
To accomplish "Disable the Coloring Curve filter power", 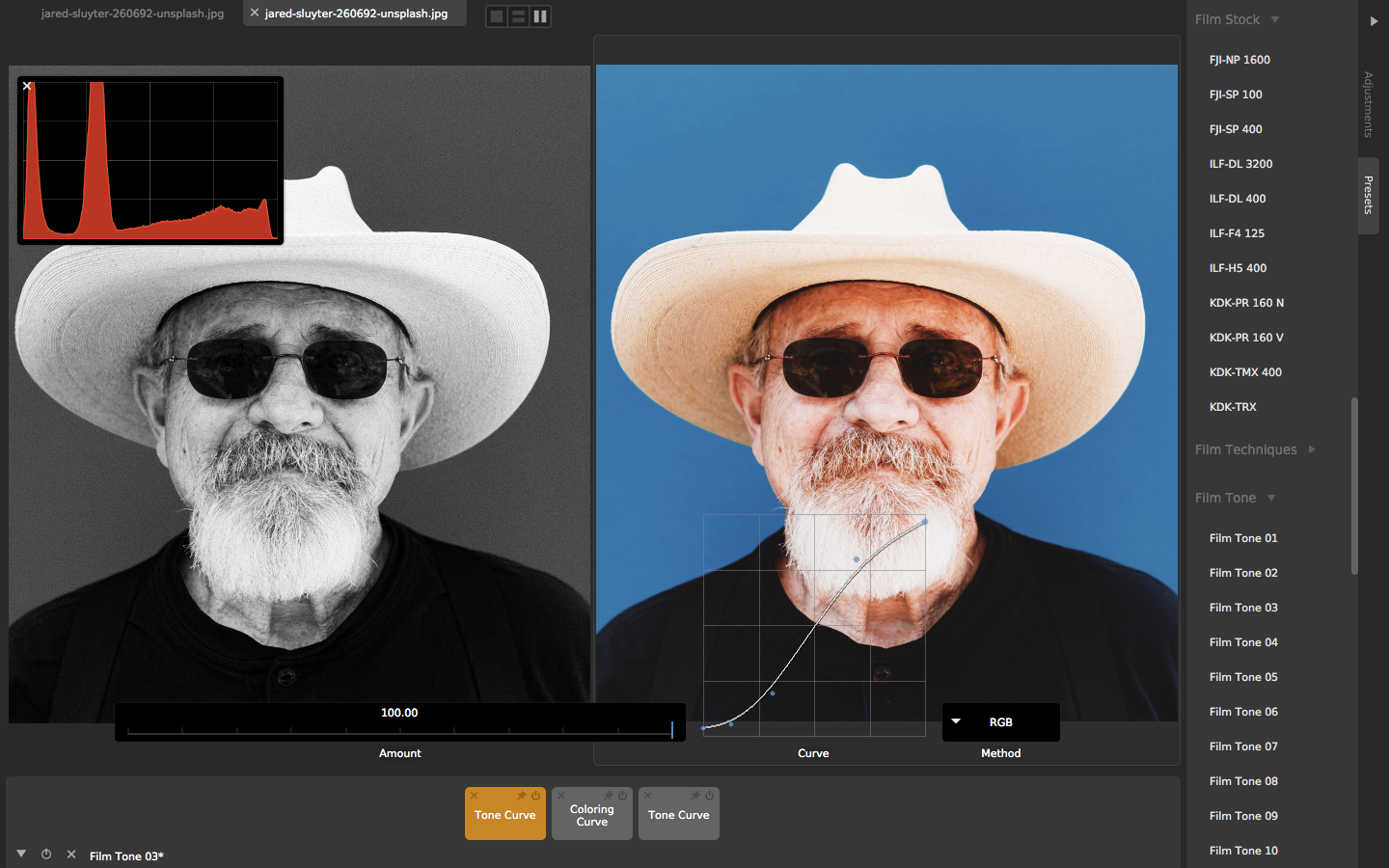I will [623, 796].
